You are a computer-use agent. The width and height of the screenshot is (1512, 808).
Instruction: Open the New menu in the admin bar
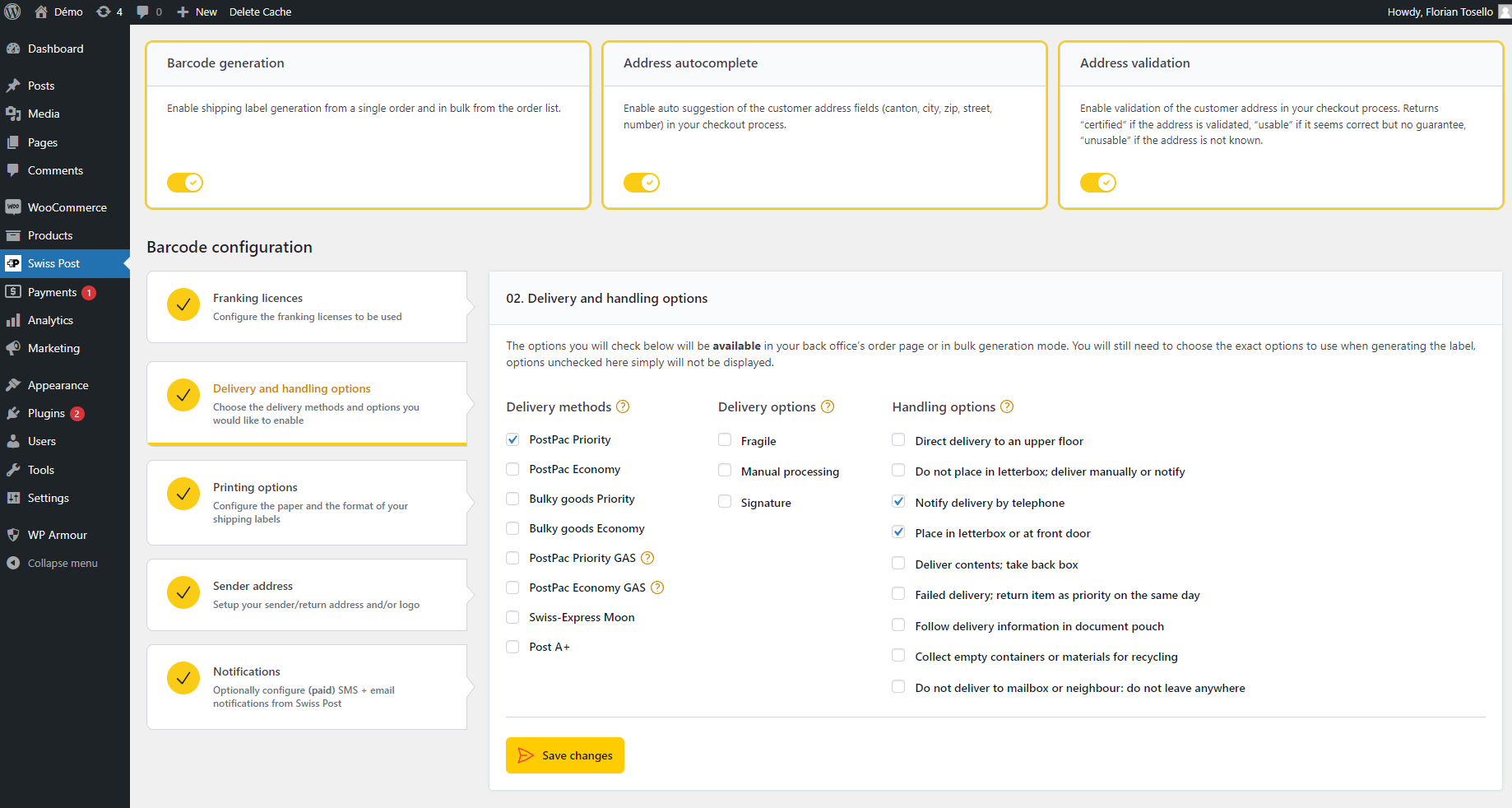point(196,12)
